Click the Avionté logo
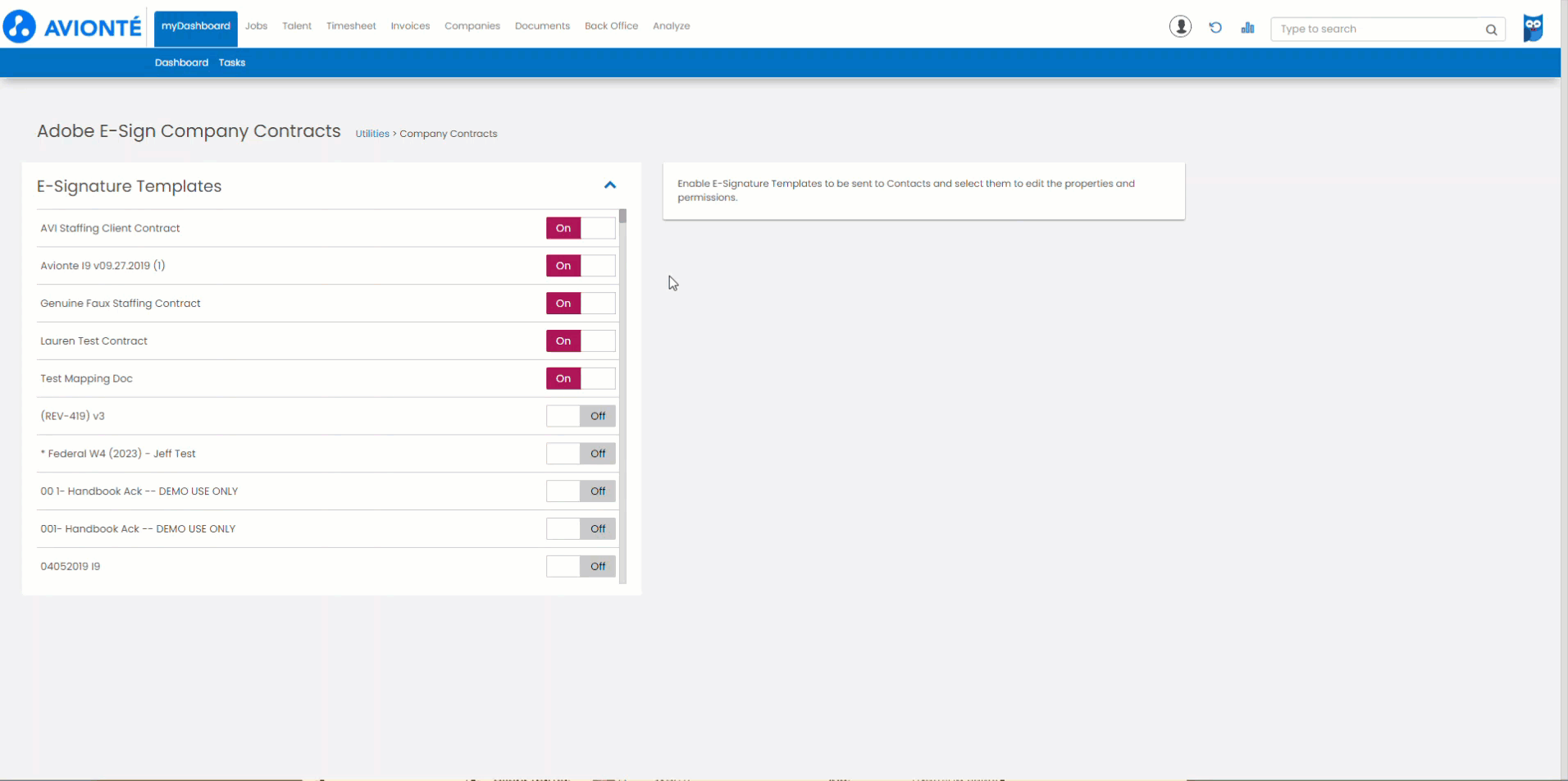 [72, 27]
